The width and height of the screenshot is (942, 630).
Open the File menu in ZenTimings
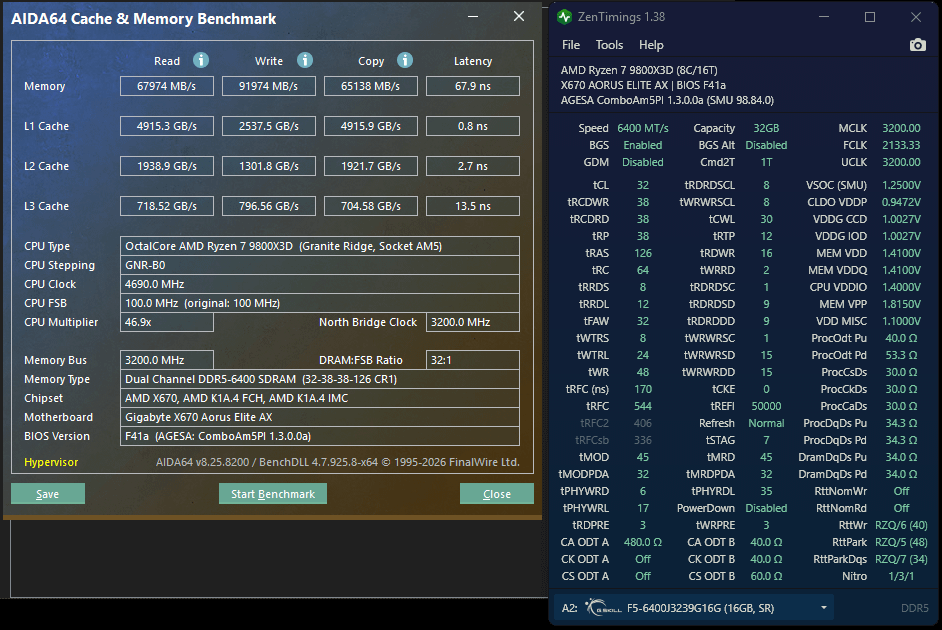click(x=571, y=45)
